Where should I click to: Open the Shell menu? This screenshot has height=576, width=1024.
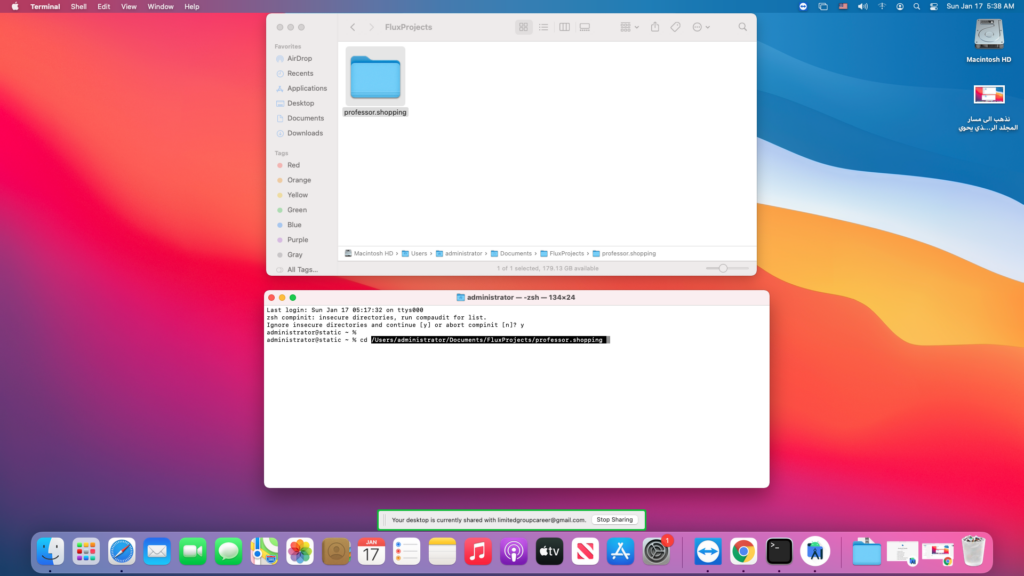78,7
